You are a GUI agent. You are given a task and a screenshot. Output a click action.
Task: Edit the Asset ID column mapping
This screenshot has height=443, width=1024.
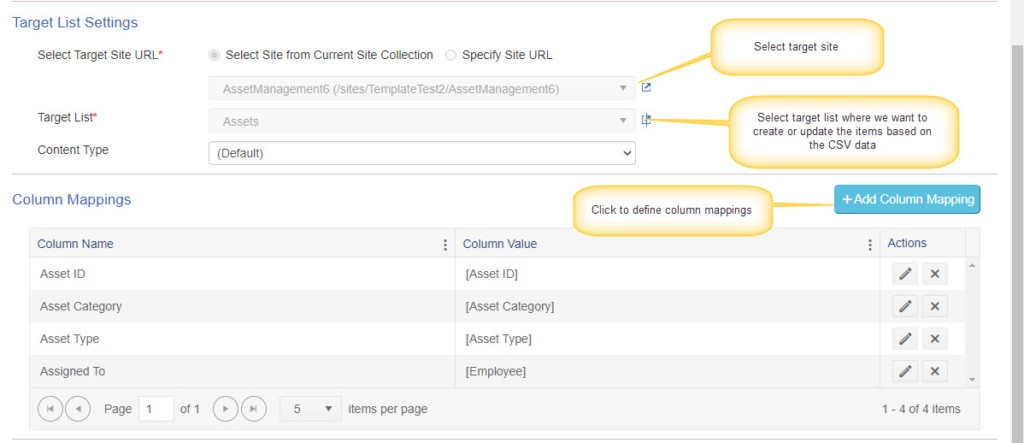click(904, 274)
